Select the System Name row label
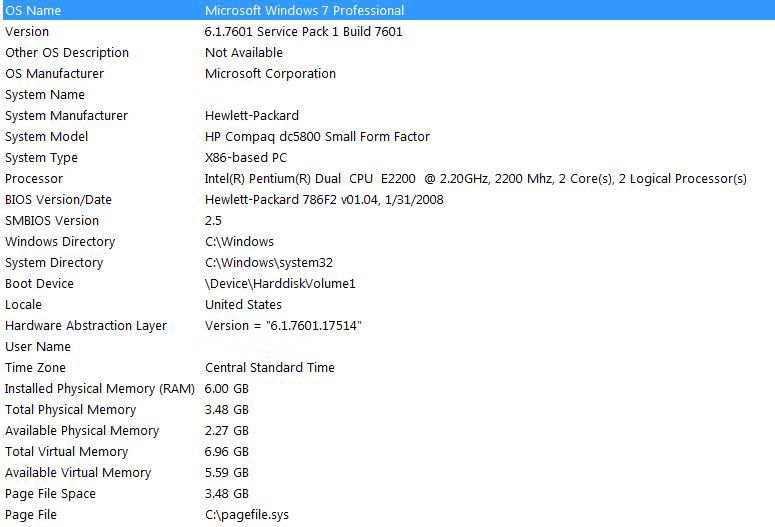The height and width of the screenshot is (527, 775). (45, 94)
